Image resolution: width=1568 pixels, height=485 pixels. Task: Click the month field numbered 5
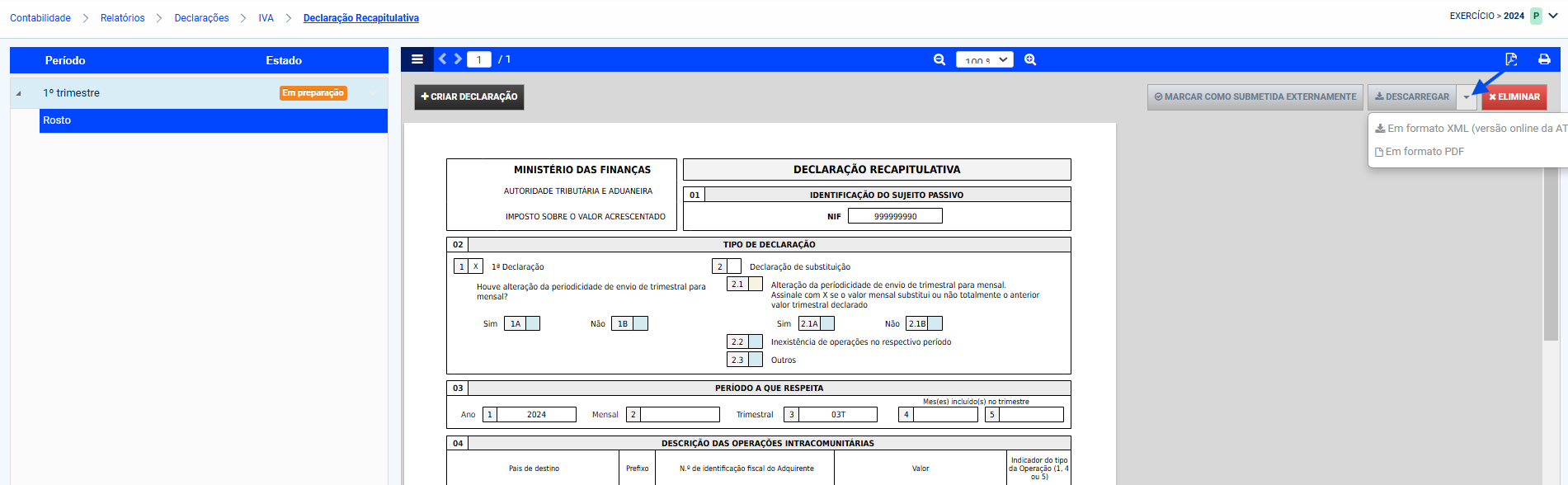(x=1032, y=414)
